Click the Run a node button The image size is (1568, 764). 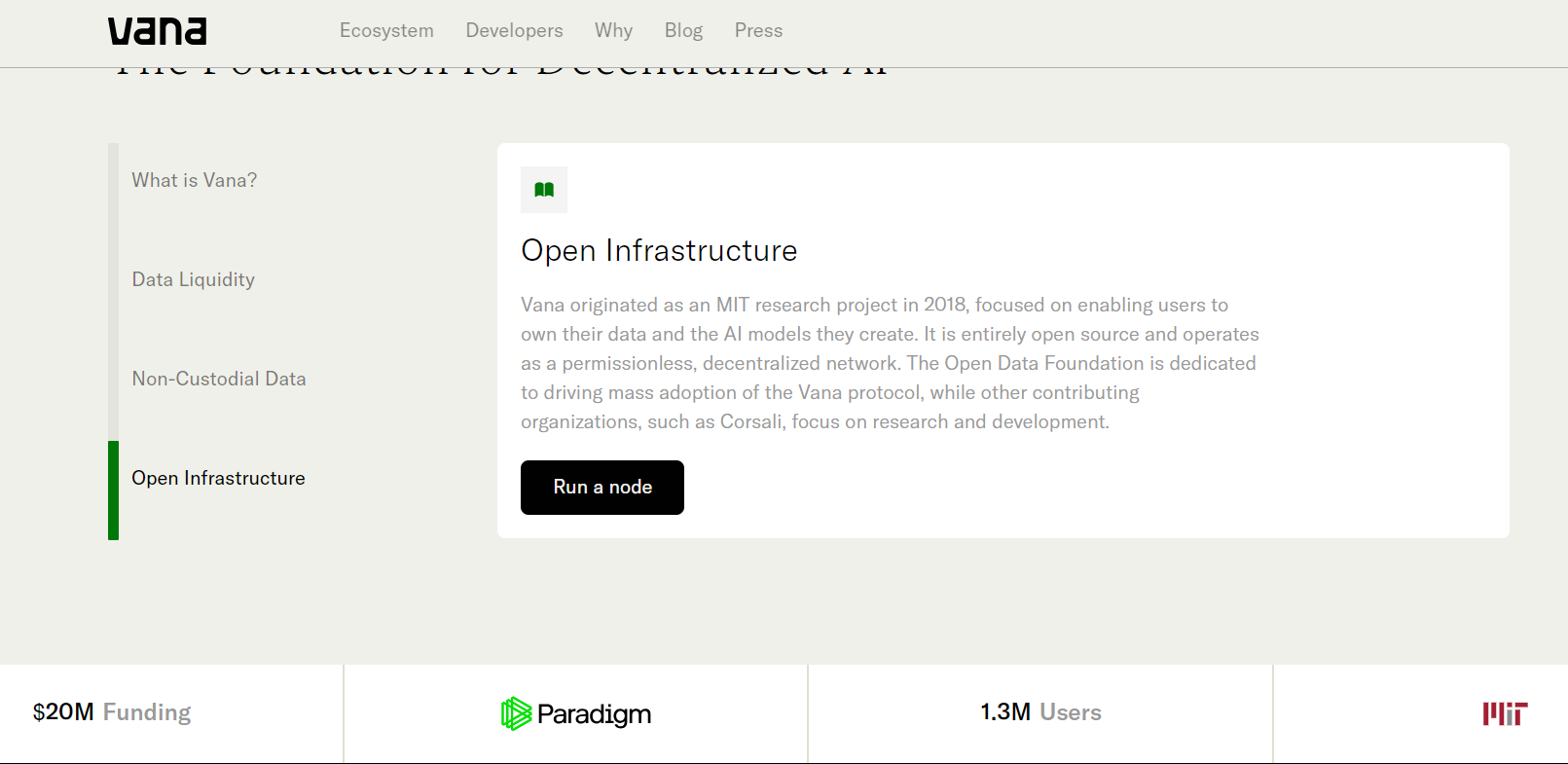602,488
